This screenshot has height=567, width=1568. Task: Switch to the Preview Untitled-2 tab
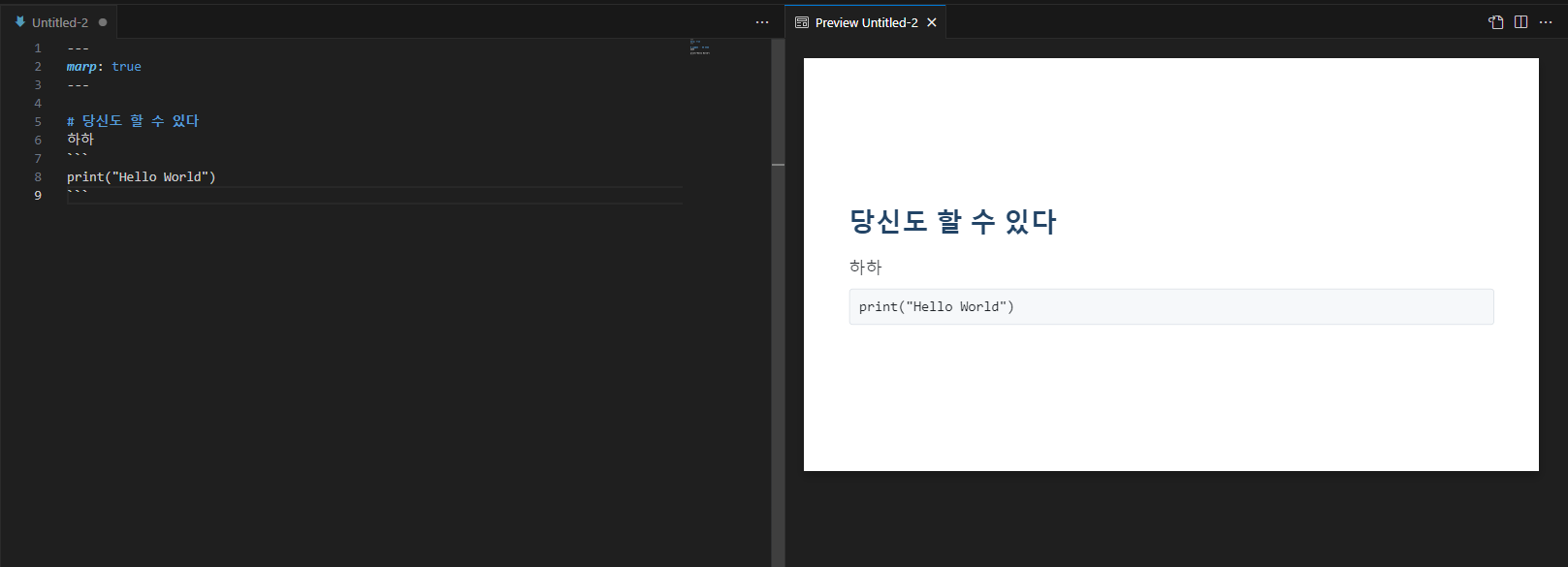[866, 22]
